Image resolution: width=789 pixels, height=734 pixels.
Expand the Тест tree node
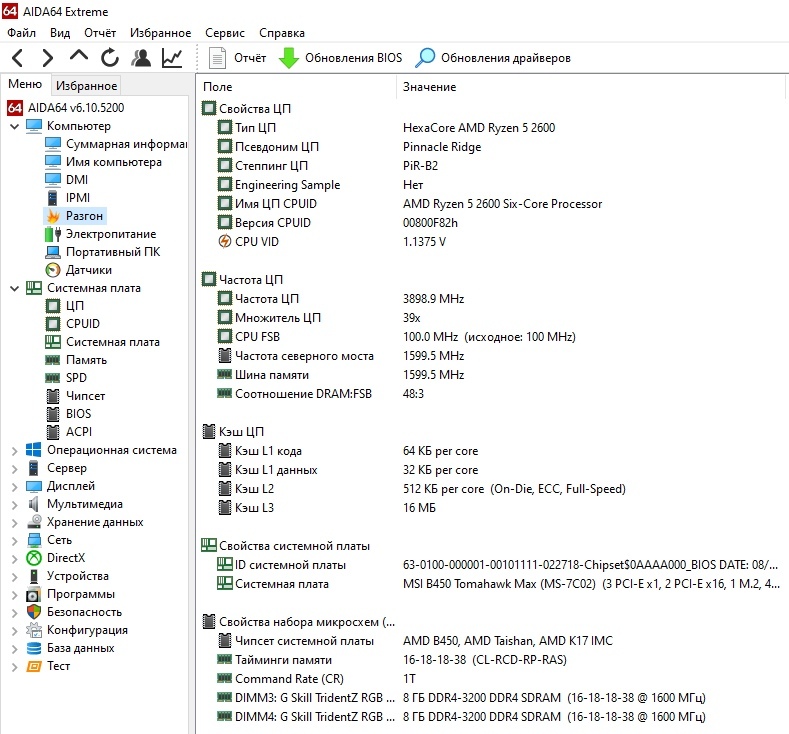point(15,667)
